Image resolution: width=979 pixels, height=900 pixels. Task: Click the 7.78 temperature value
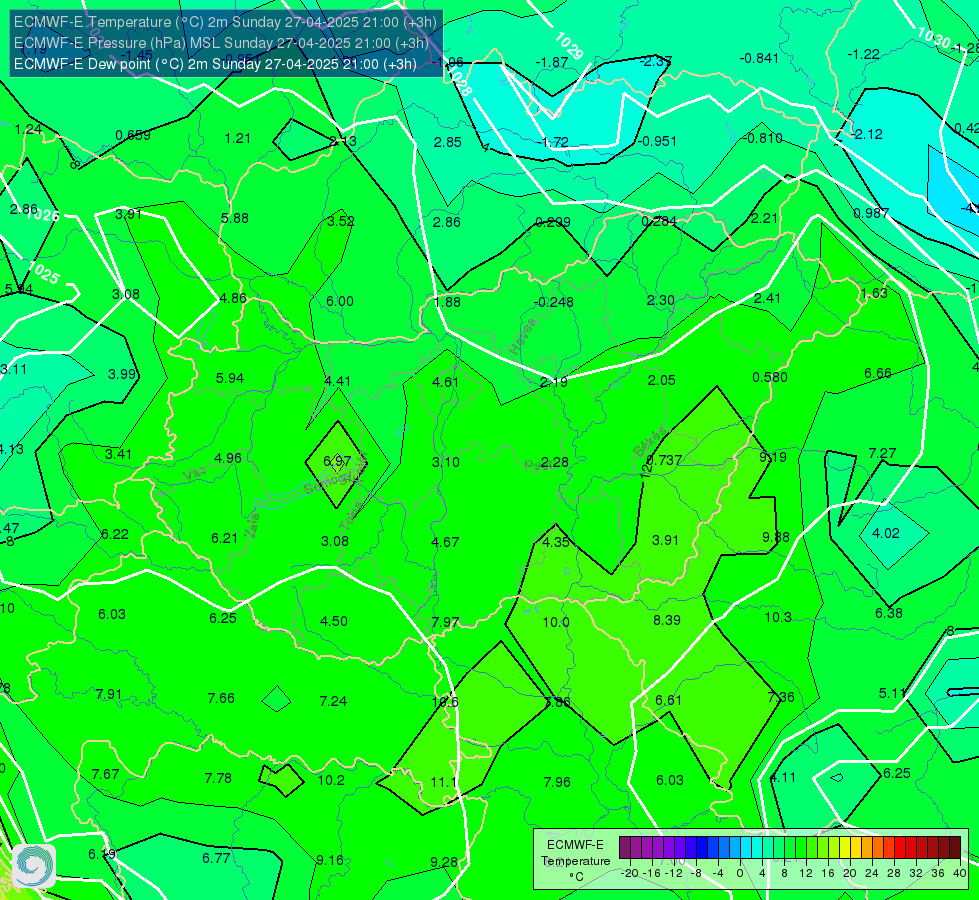[218, 778]
